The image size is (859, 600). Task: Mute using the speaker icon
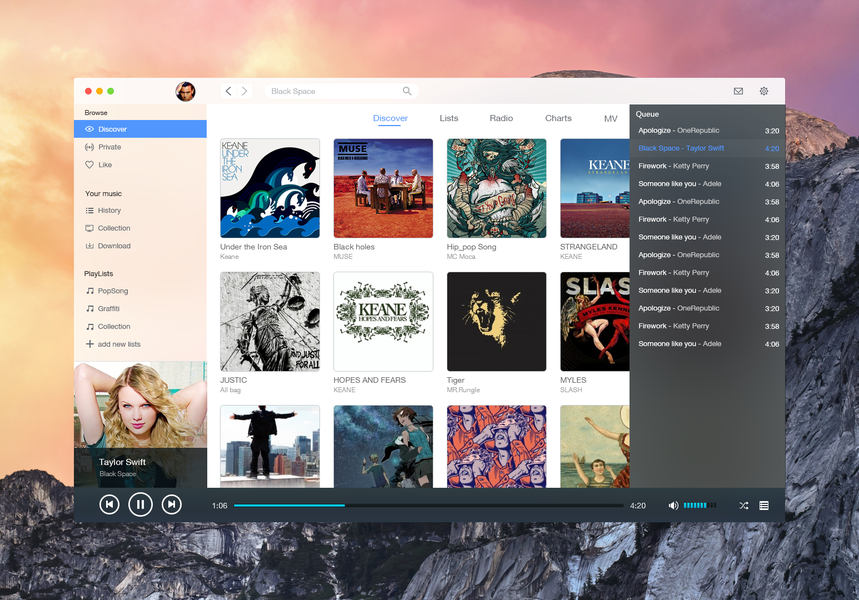click(x=673, y=506)
